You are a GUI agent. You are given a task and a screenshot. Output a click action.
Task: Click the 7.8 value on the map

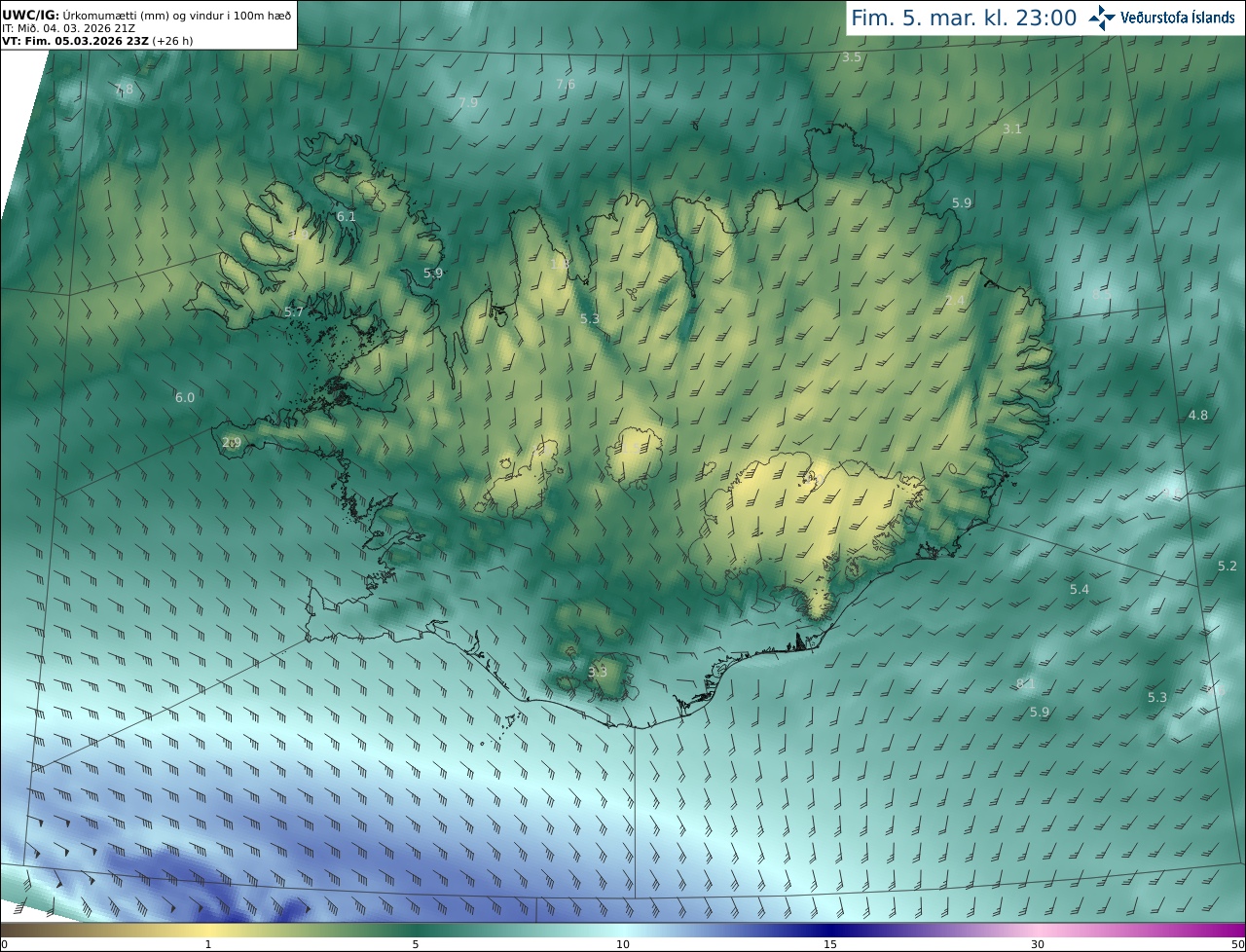pos(124,90)
